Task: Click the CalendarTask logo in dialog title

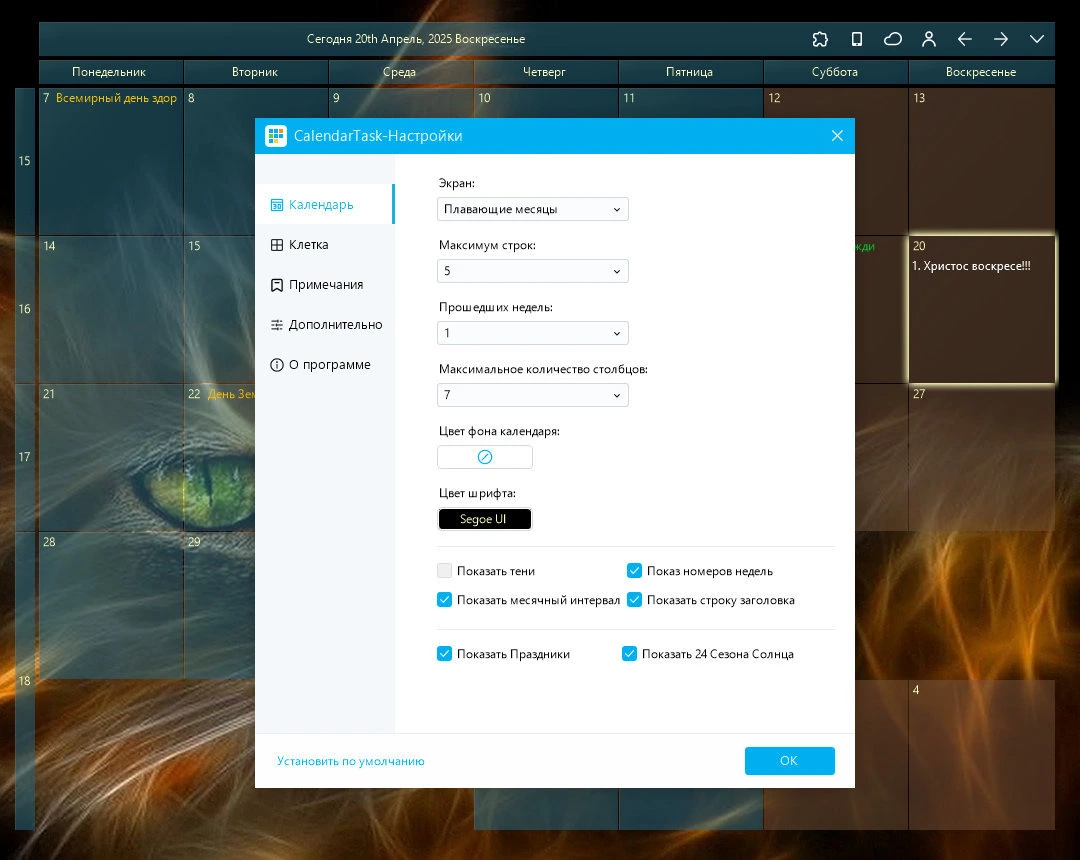Action: tap(276, 136)
